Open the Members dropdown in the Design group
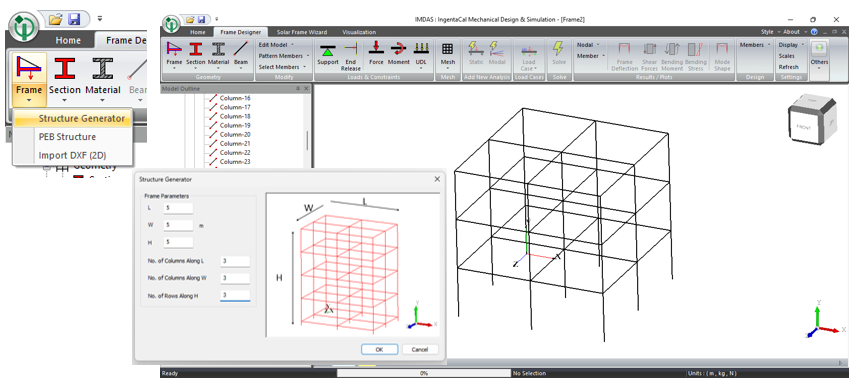The height and width of the screenshot is (389, 861). (755, 45)
